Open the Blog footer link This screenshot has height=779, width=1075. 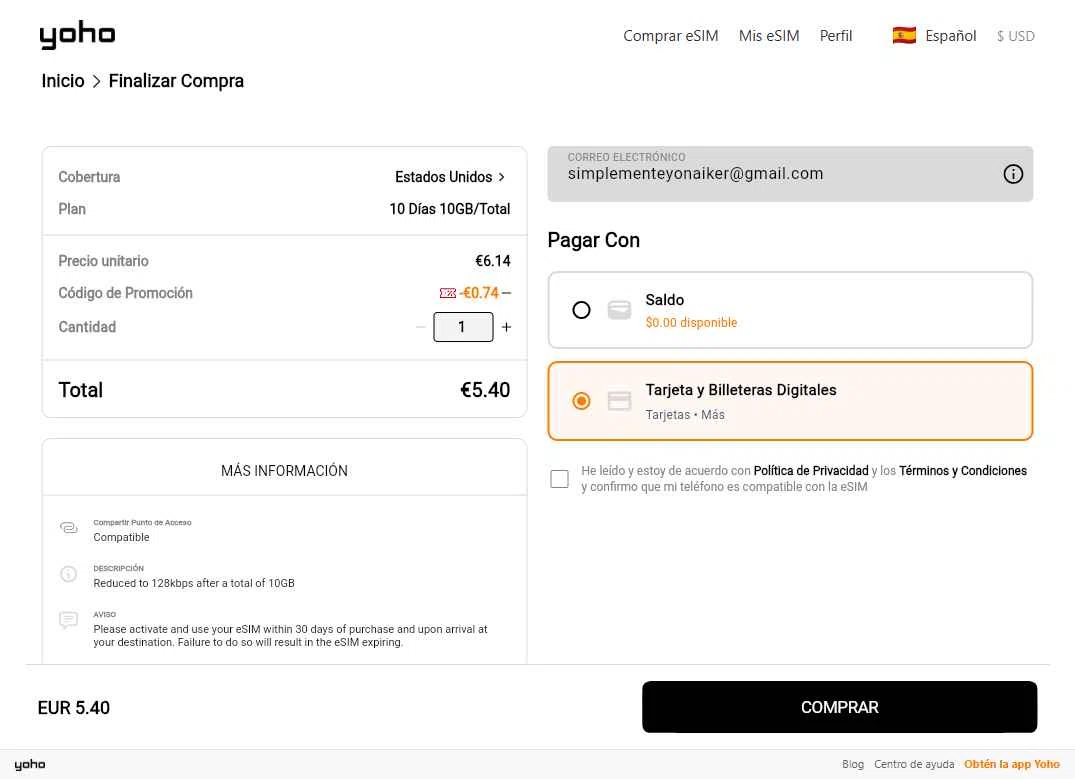(853, 764)
